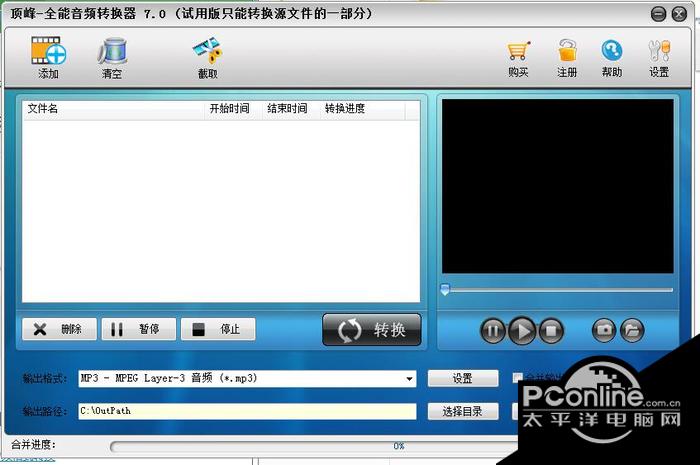The width and height of the screenshot is (700, 465).
Task: Click the 合并进度 progress bar
Action: [315, 446]
